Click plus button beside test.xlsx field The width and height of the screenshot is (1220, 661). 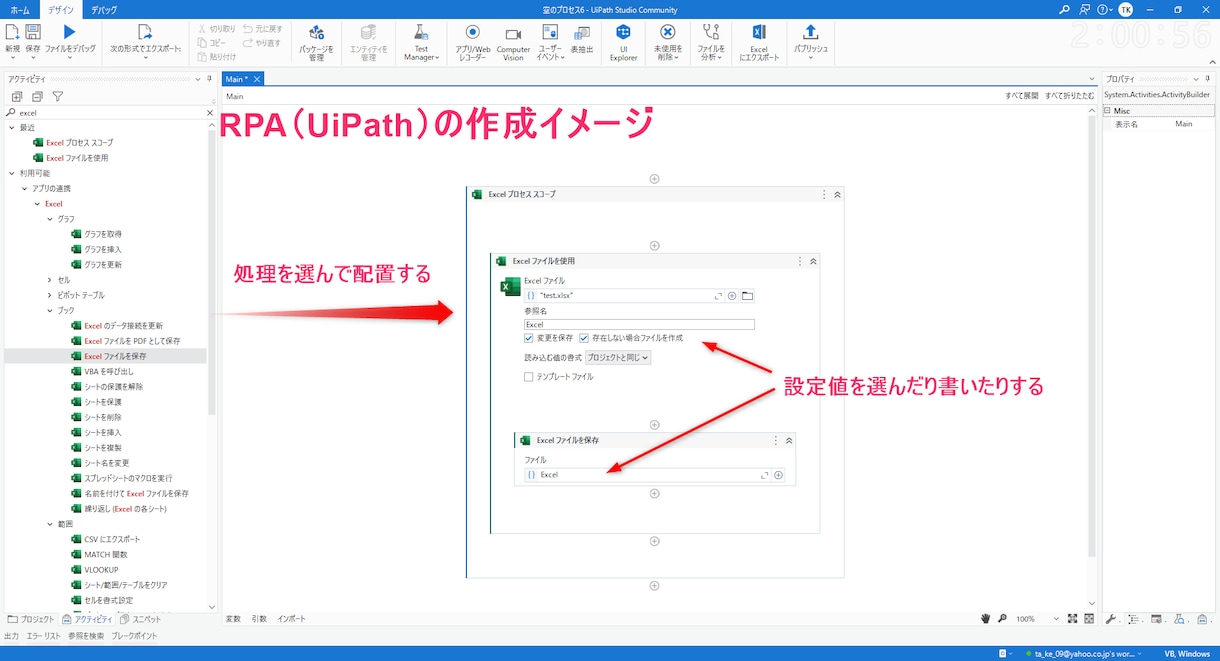(732, 296)
